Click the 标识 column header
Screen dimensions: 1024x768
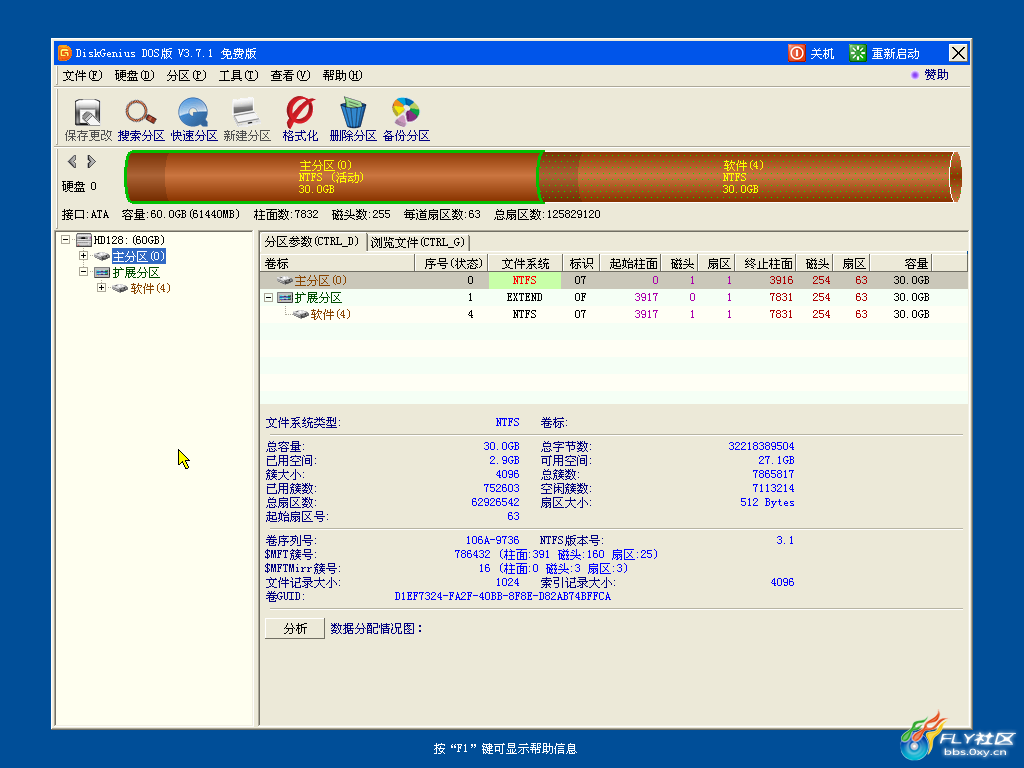click(581, 263)
